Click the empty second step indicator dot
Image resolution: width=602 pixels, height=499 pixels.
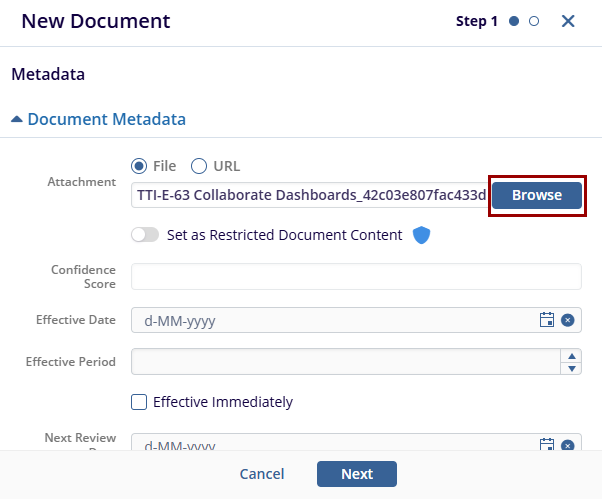click(x=534, y=21)
